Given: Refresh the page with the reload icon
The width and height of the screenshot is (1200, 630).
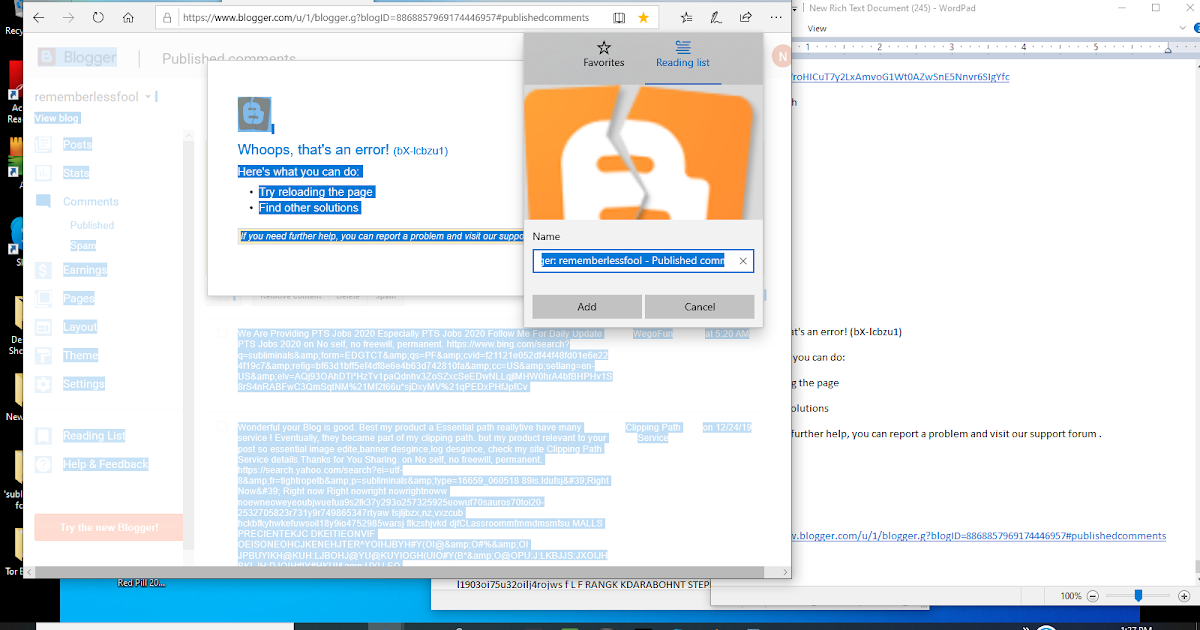Looking at the screenshot, I should pyautogui.click(x=98, y=17).
